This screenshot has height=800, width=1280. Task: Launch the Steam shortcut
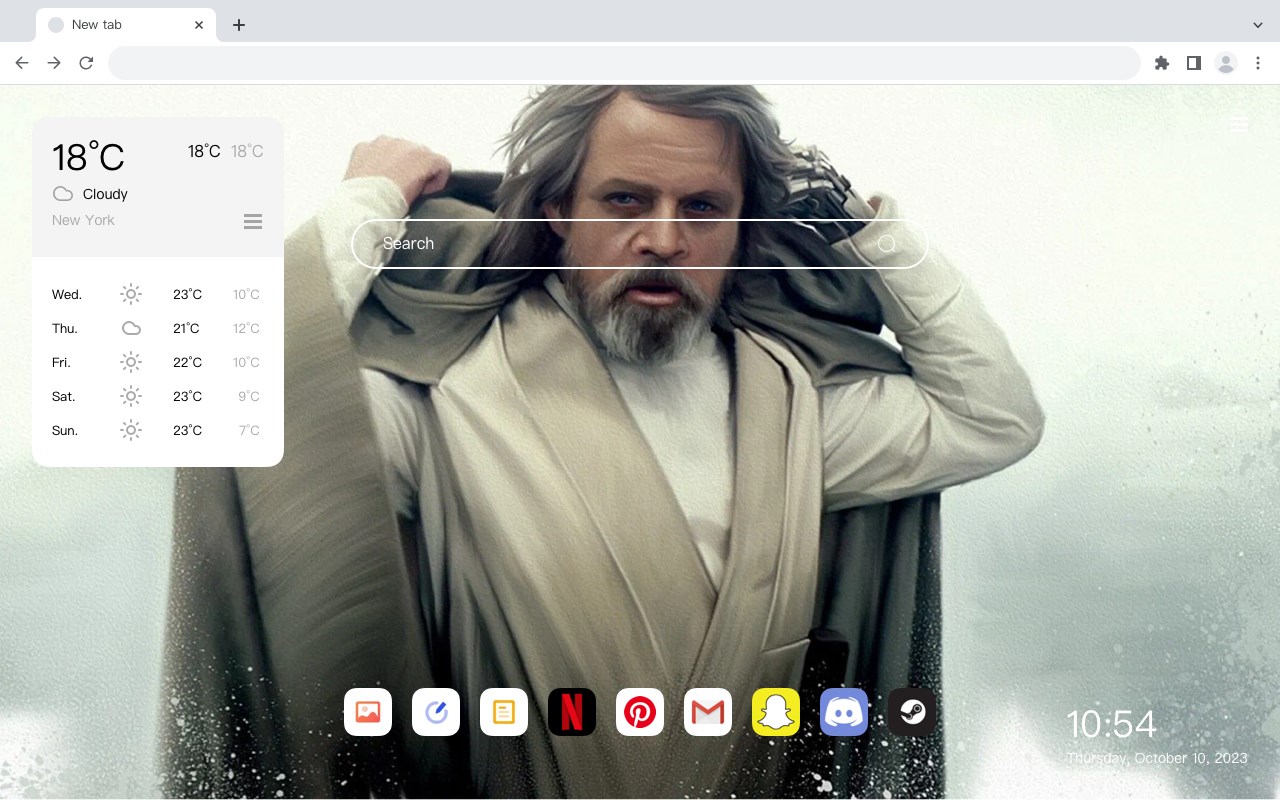[912, 712]
